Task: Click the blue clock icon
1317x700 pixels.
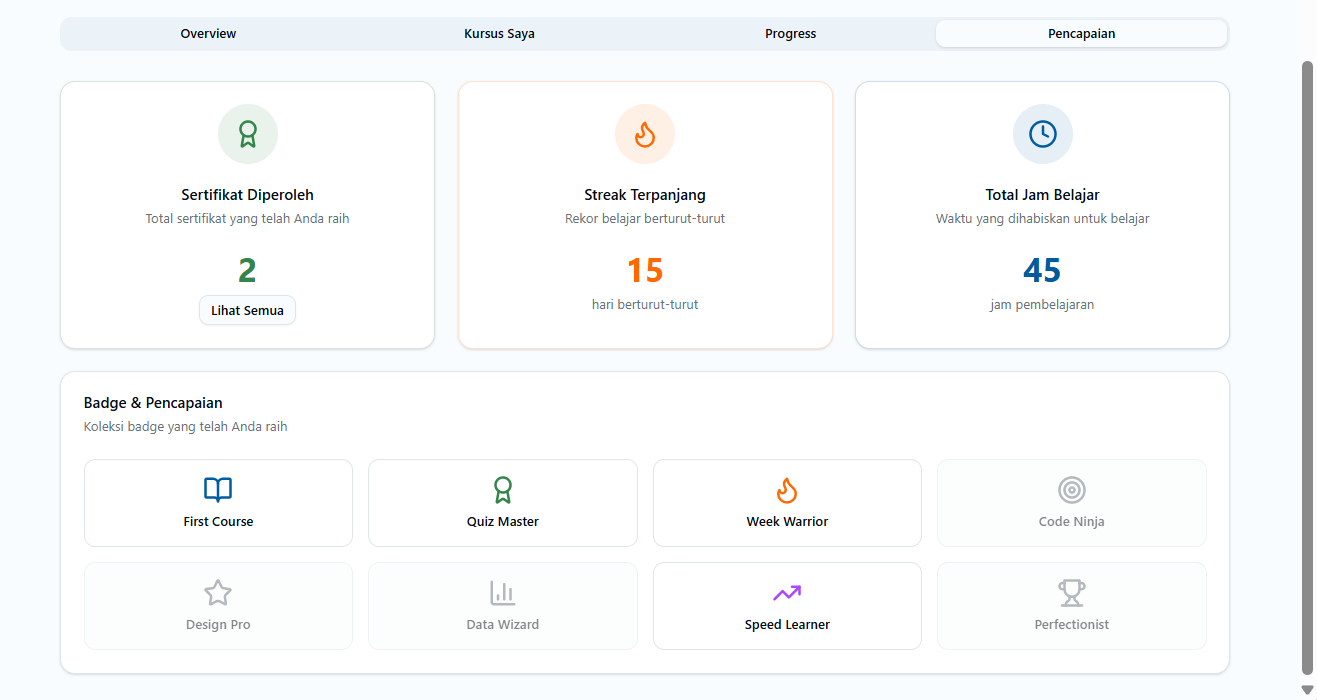Action: 1042,134
